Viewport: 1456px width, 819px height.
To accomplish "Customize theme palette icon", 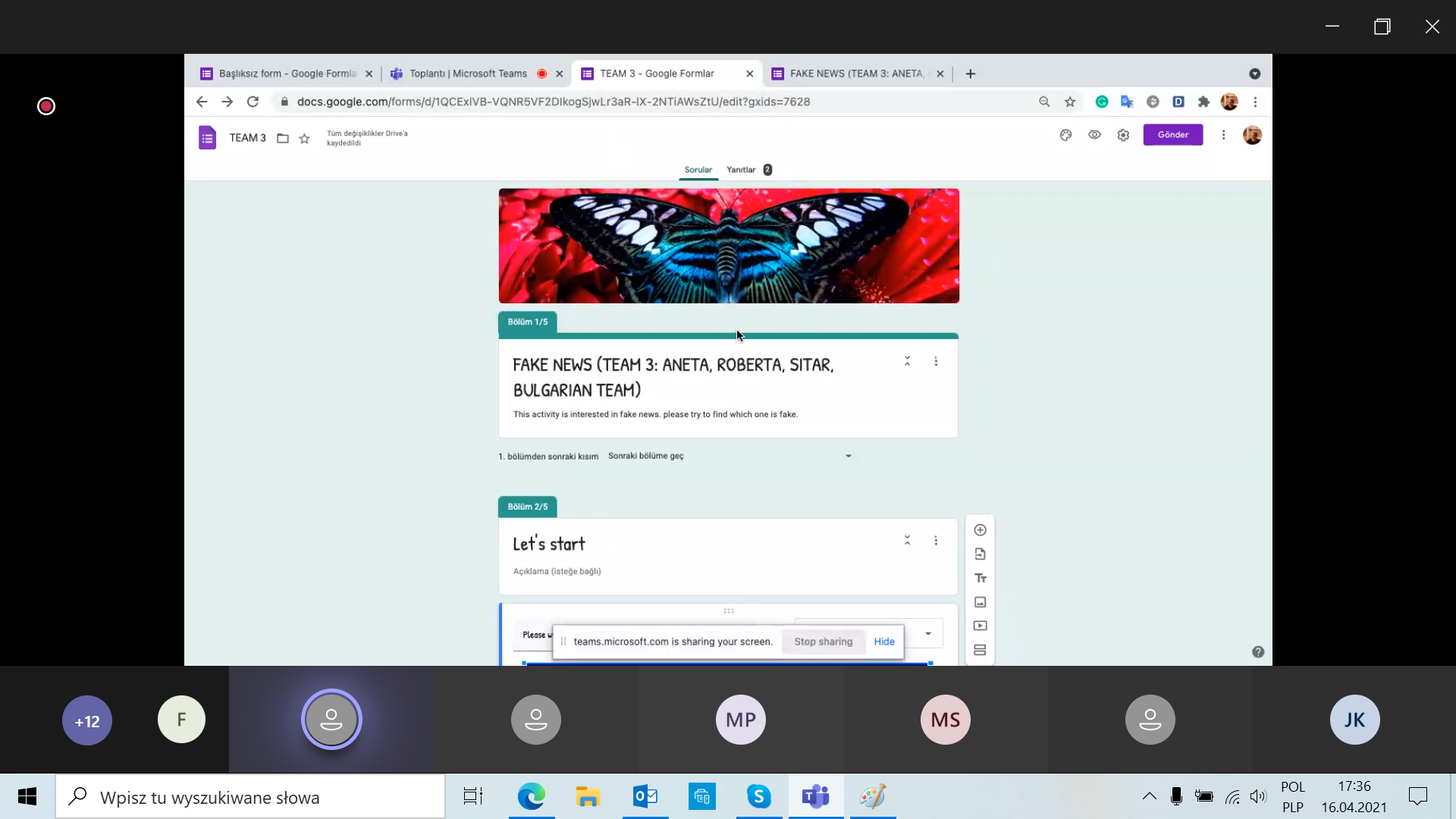I will tap(1065, 135).
